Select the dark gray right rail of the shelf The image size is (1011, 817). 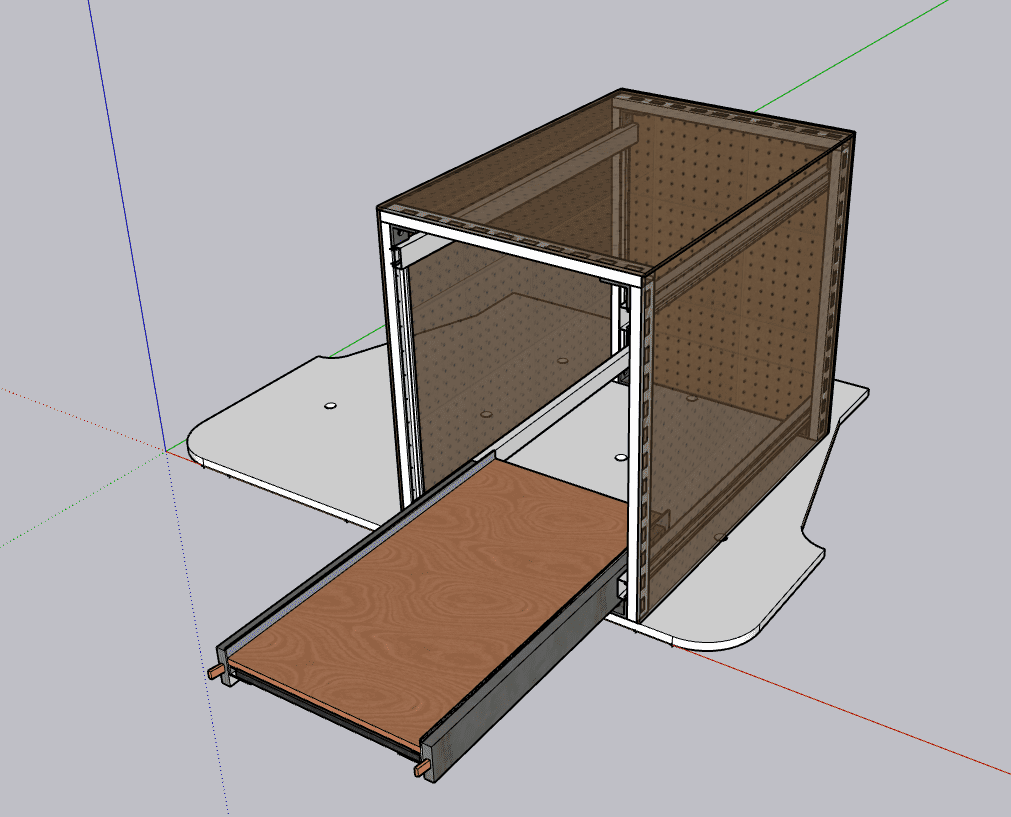pos(525,667)
